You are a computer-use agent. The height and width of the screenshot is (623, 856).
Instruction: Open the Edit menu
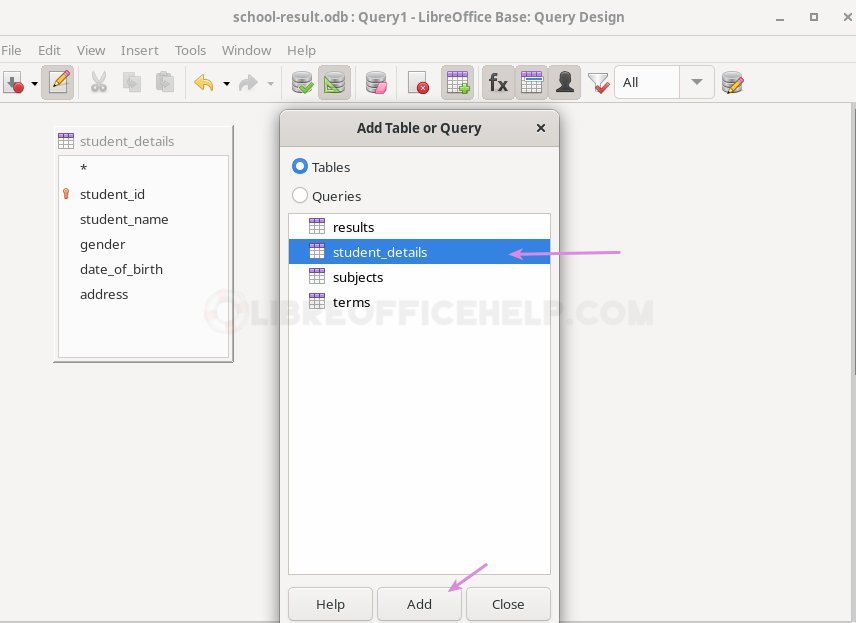point(49,50)
